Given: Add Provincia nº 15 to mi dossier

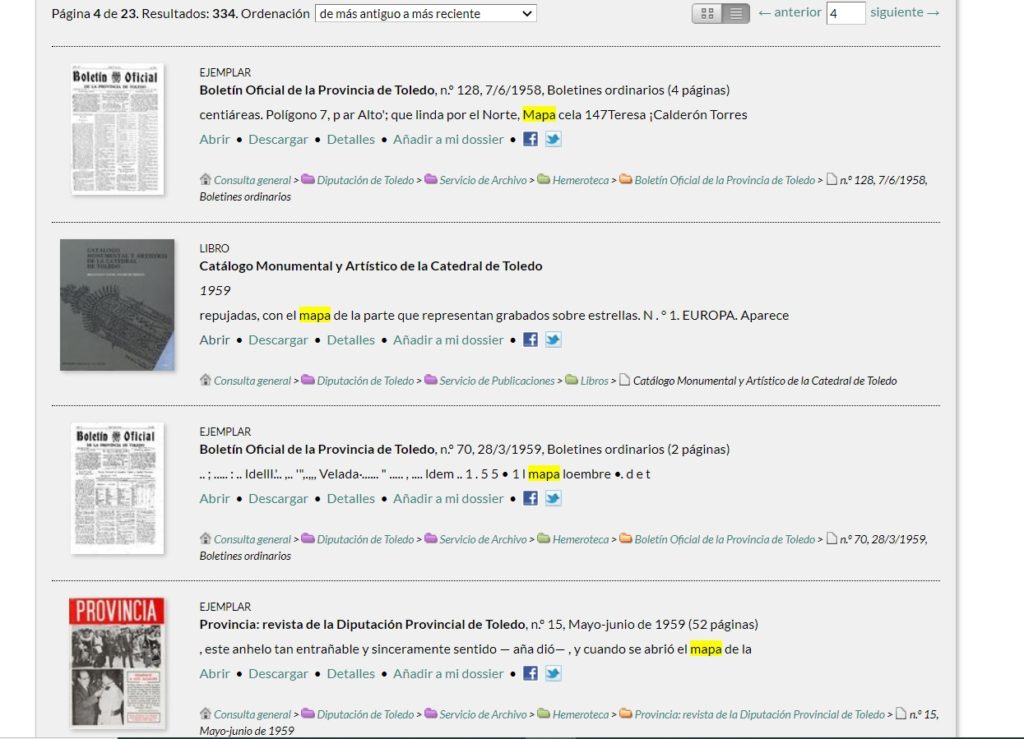Looking at the screenshot, I should point(448,673).
